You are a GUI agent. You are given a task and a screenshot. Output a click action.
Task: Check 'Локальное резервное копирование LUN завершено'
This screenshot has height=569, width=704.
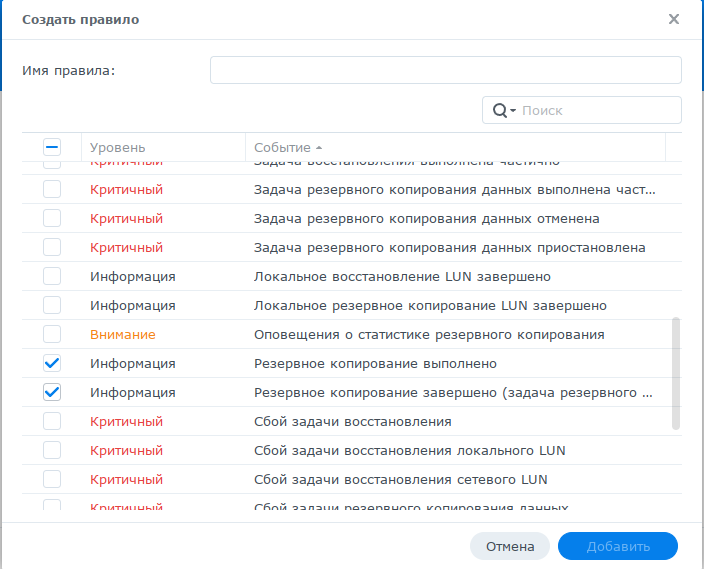pos(52,305)
